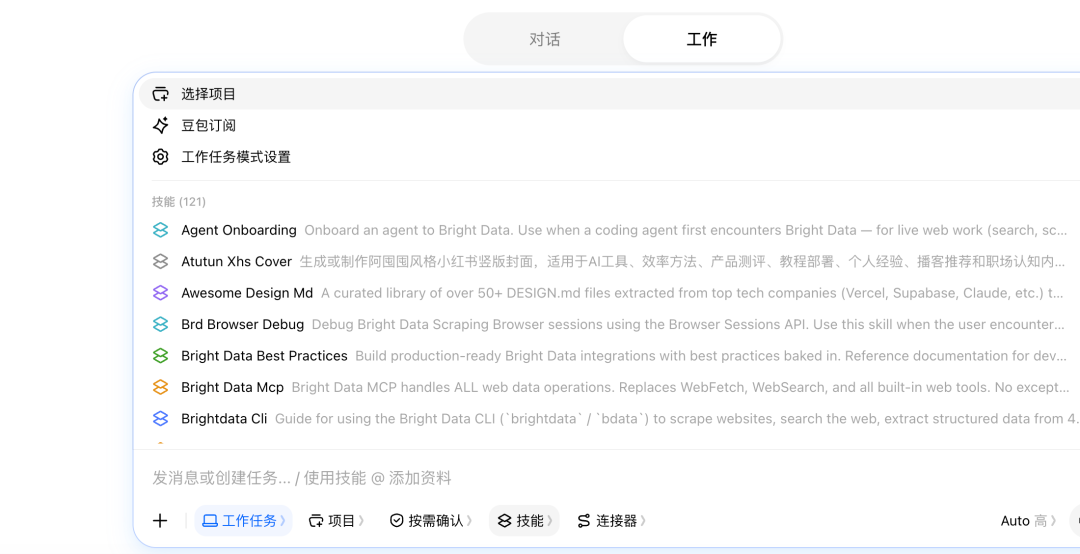The height and width of the screenshot is (554, 1080).
Task: Click the Brd Browser Debug skill icon
Action: click(x=160, y=325)
